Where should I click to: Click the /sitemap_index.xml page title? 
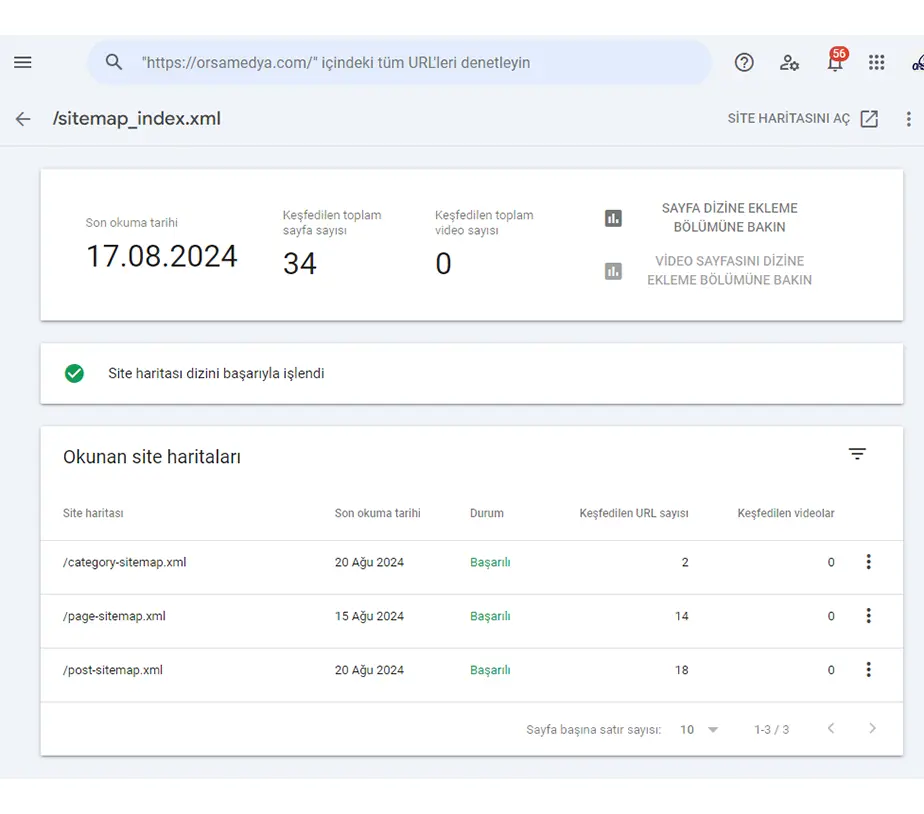tap(137, 118)
